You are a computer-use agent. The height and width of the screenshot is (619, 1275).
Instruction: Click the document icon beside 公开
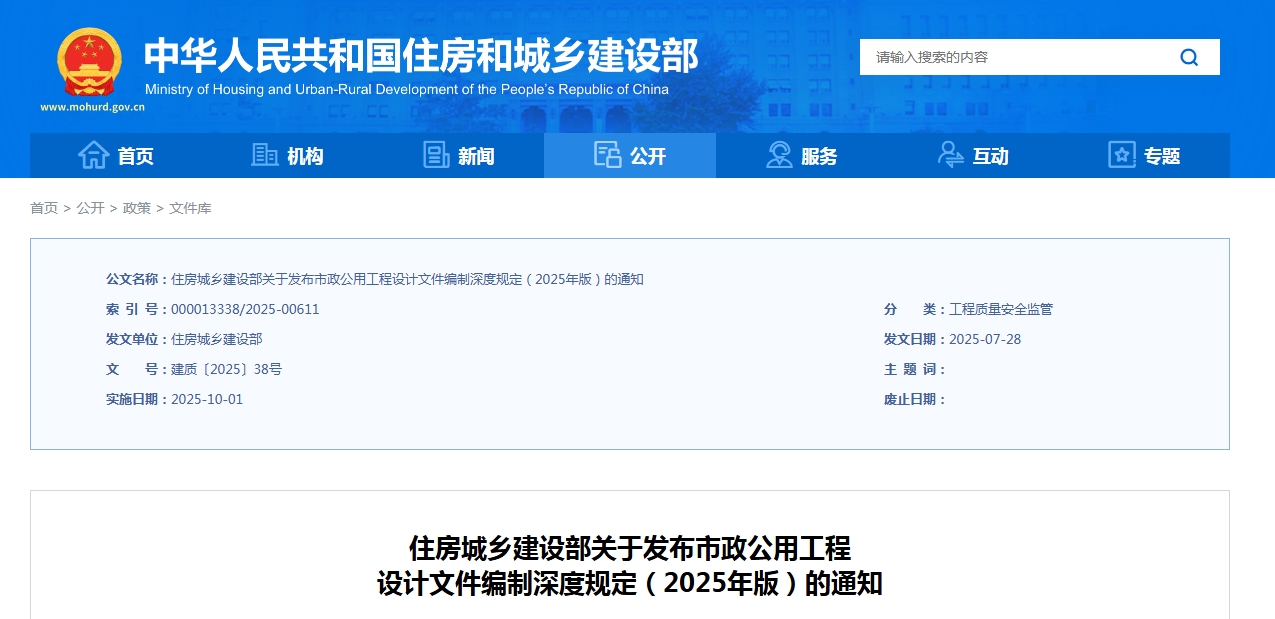pos(607,155)
